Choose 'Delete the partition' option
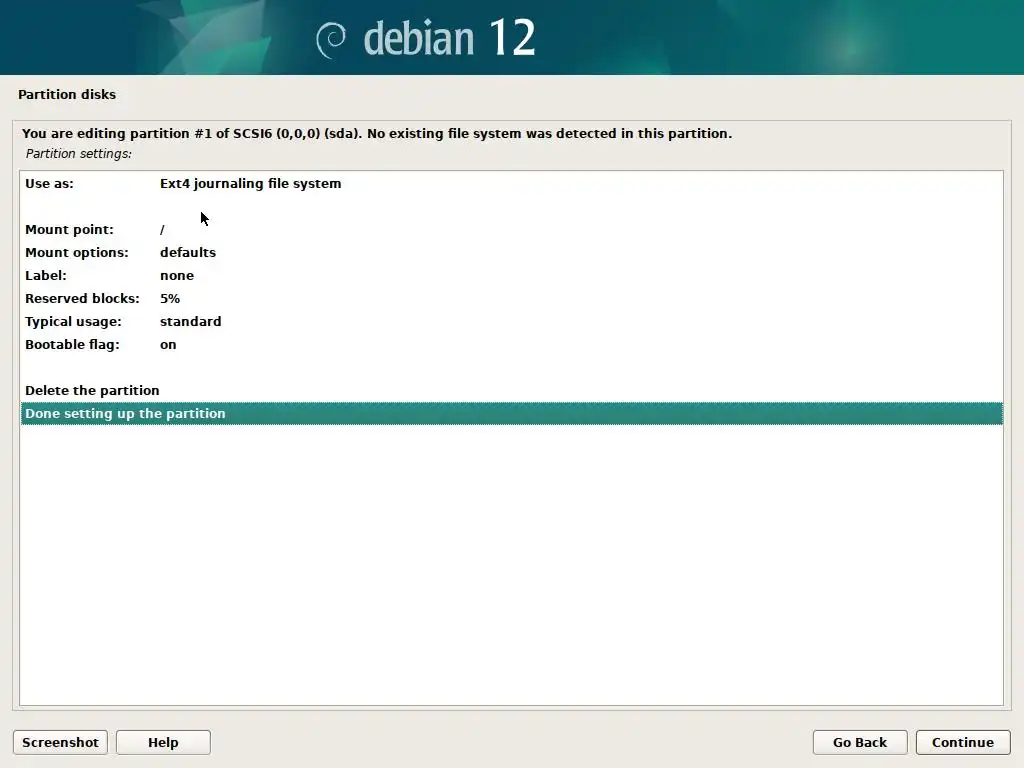The height and width of the screenshot is (768, 1024). (511, 391)
